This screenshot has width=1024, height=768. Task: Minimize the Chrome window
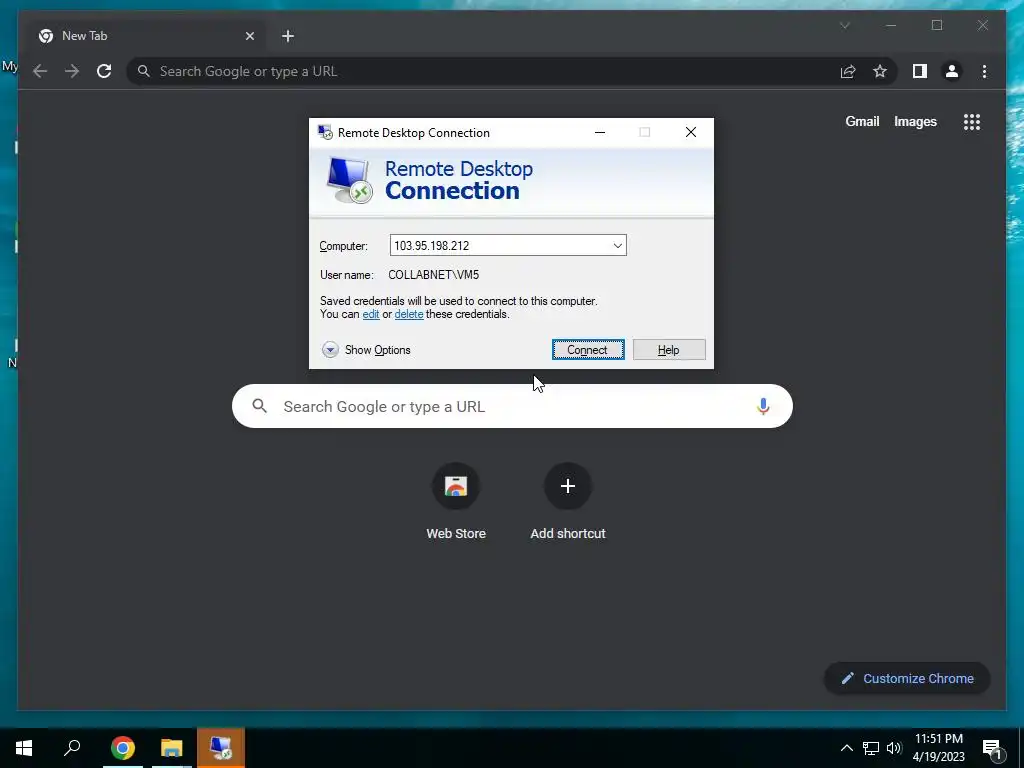[891, 25]
